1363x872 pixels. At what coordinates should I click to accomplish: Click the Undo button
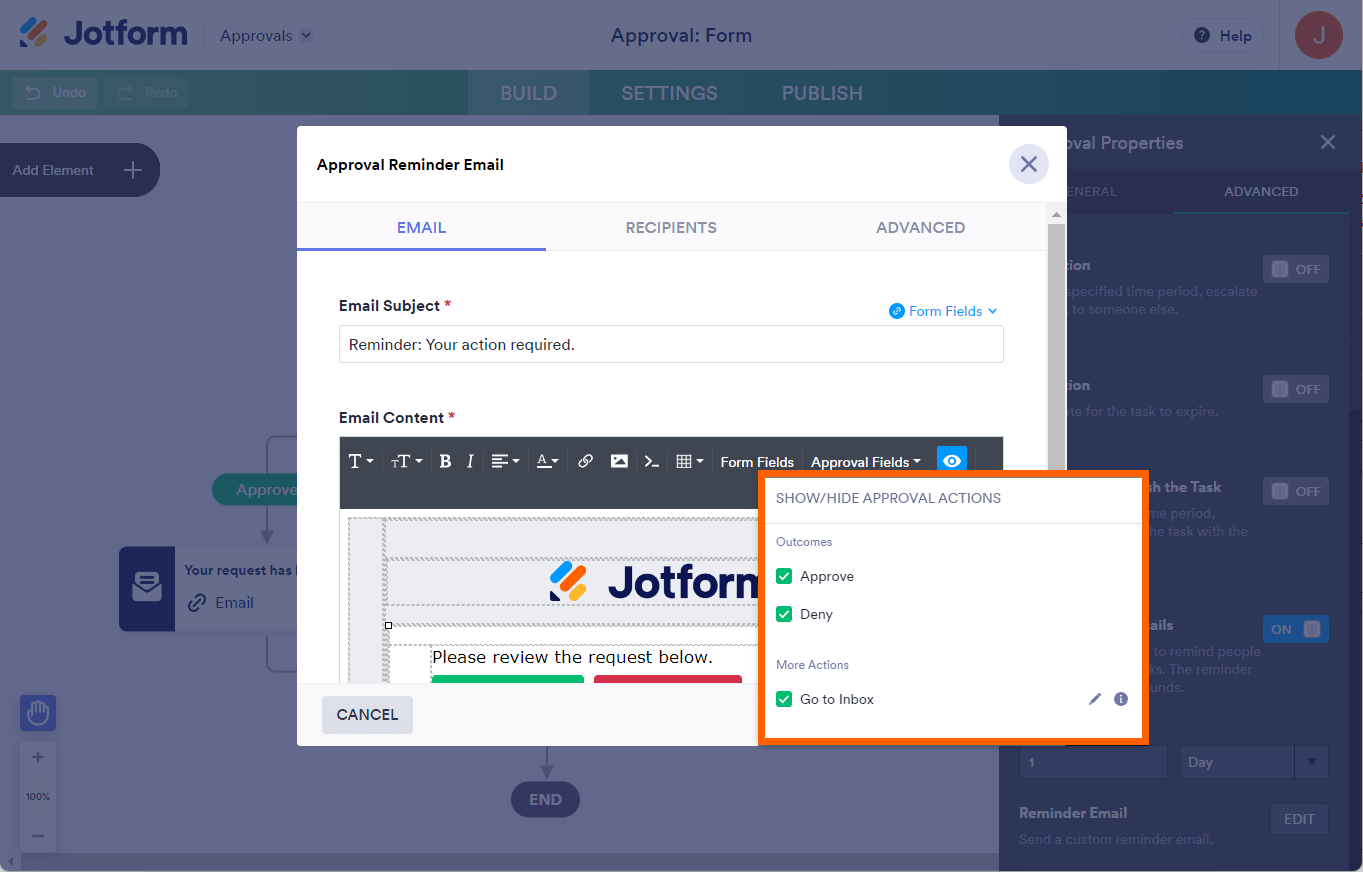[x=55, y=92]
